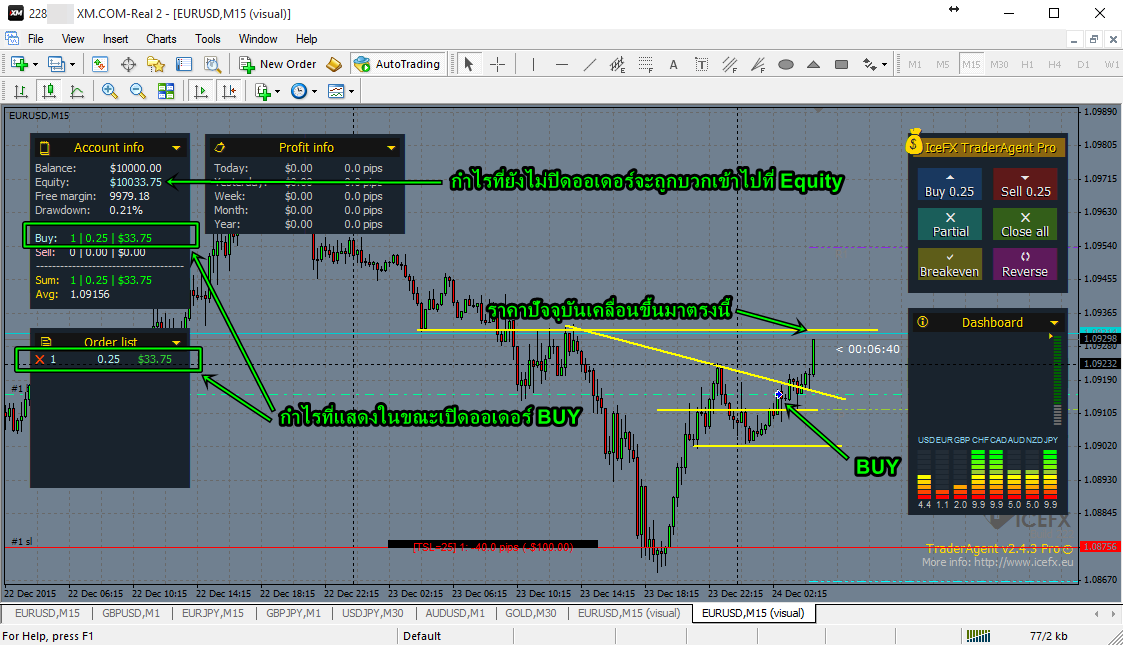Tile windows with the grid icon

(x=166, y=91)
